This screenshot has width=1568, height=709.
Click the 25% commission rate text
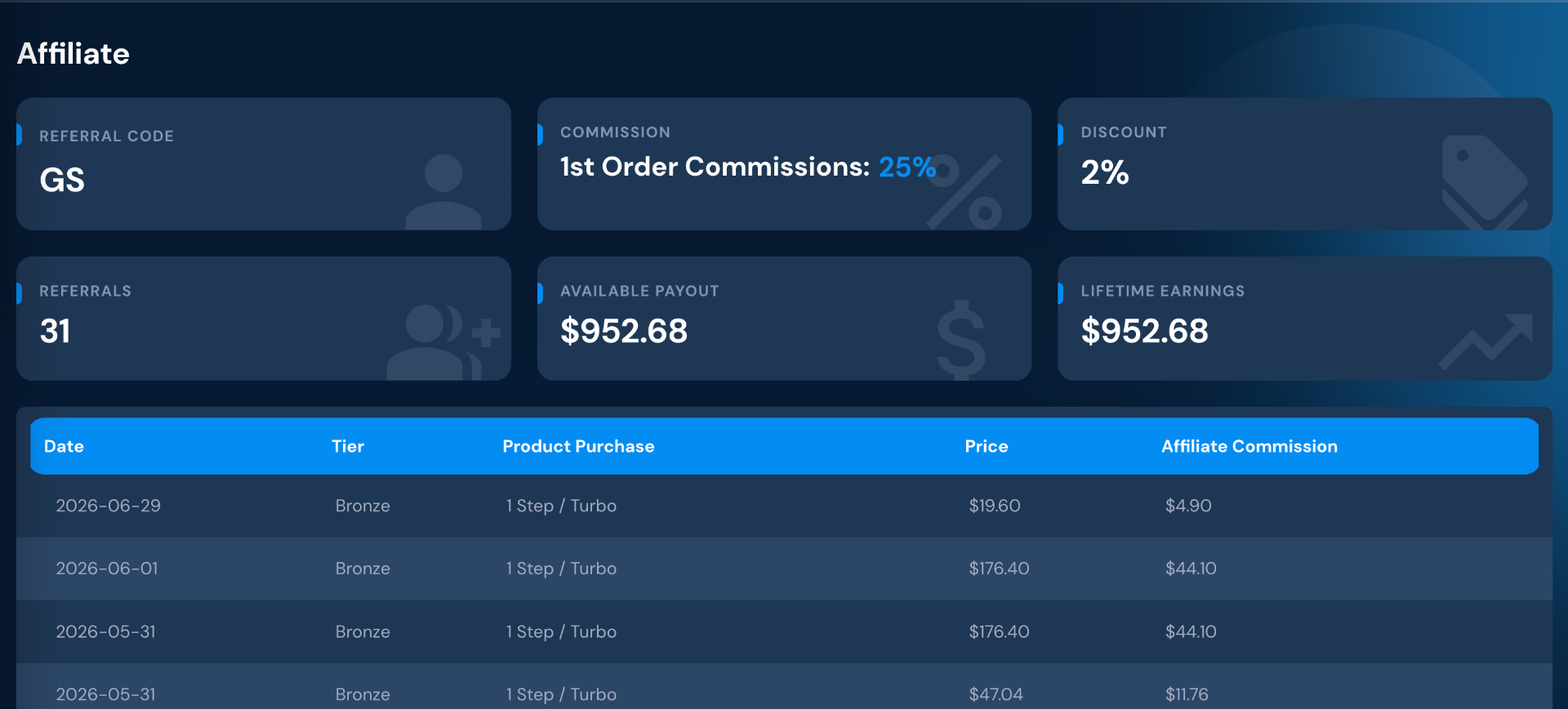click(906, 167)
